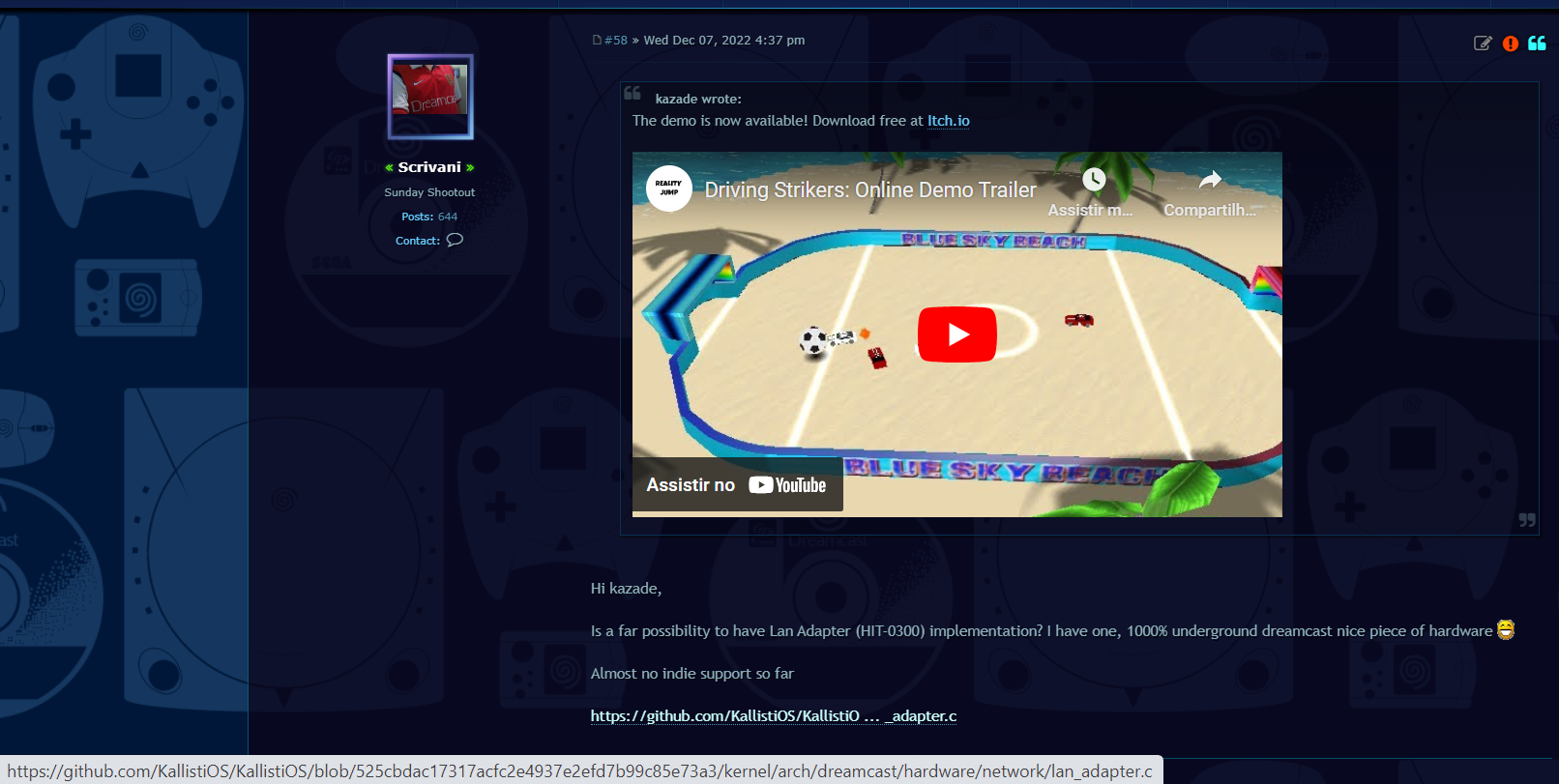Open the GitHub lan_adapter.c link
The width and height of the screenshot is (1559, 784).
(x=774, y=716)
